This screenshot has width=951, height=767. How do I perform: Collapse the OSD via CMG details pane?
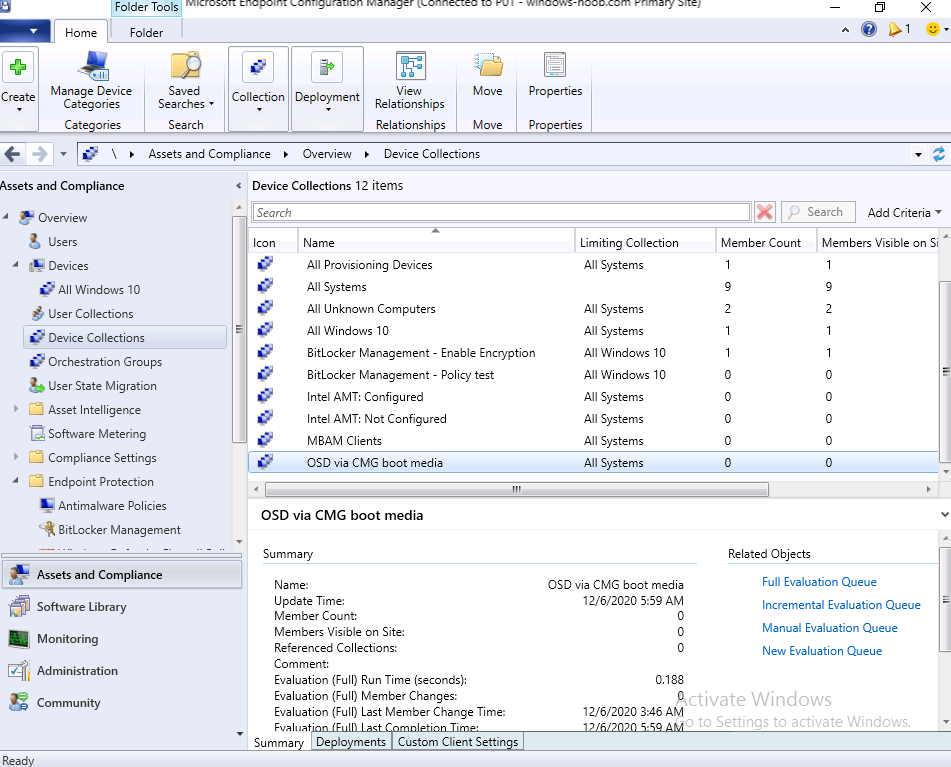coord(944,515)
